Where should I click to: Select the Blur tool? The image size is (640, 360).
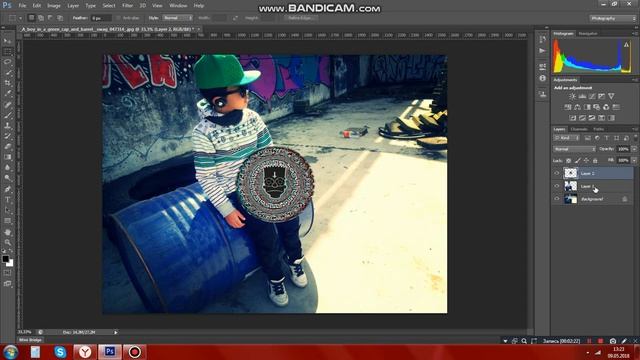click(x=7, y=168)
